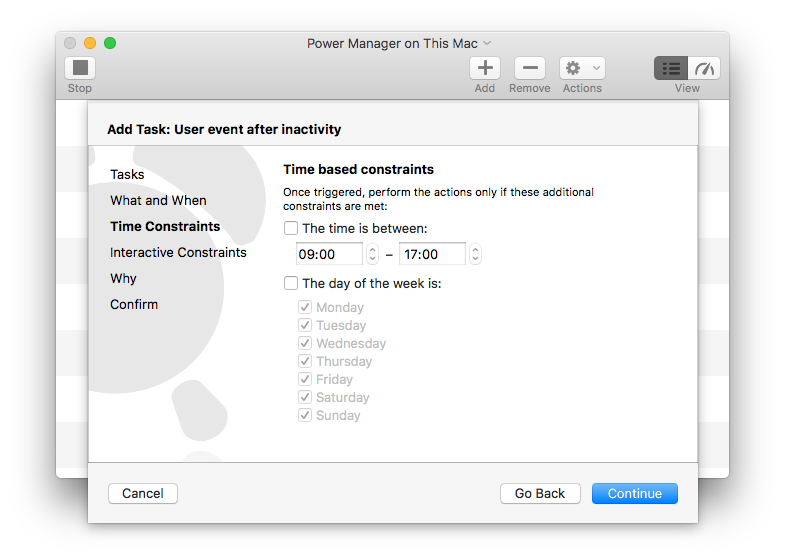This screenshot has height=558, width=785.
Task: Click the Remove minus icon
Action: [x=530, y=68]
